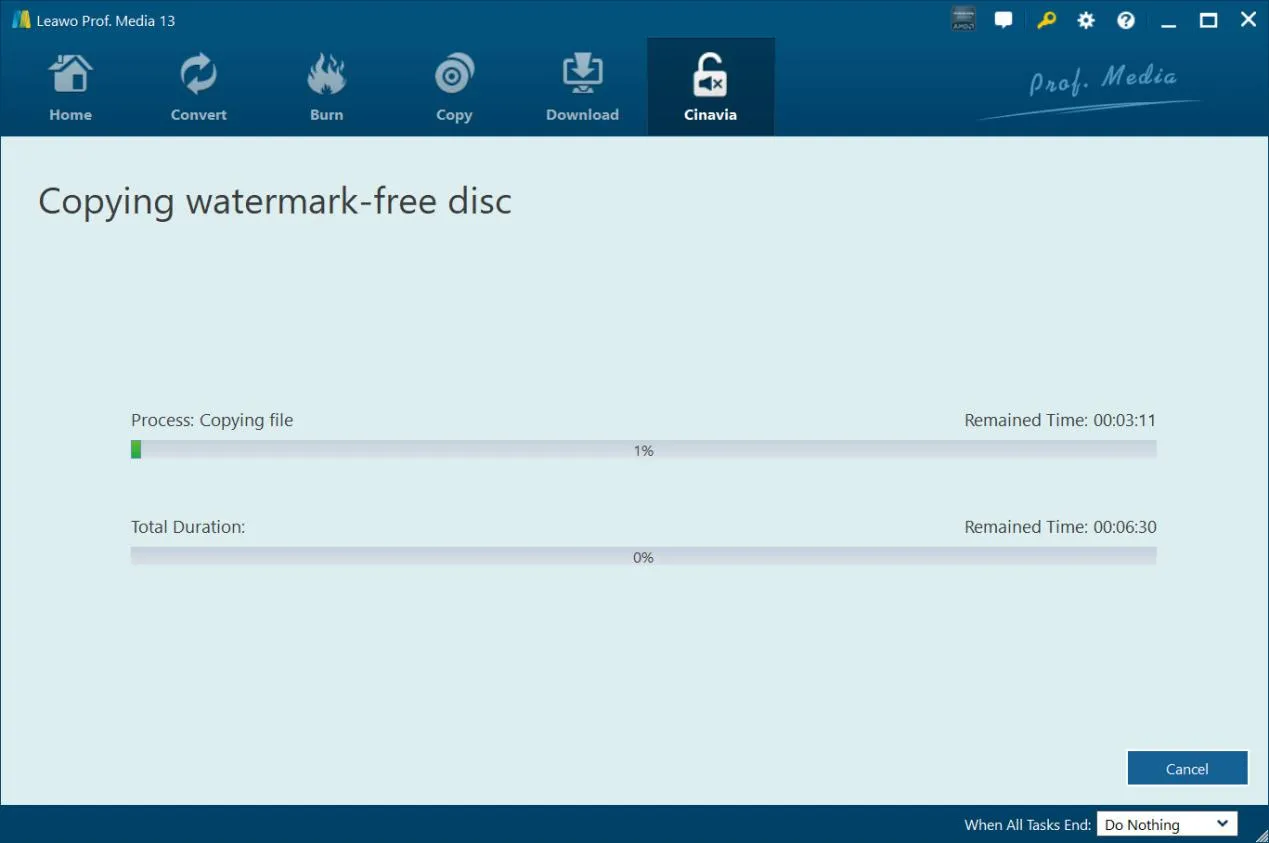Open help via question mark icon
Screen dimensions: 1269x843
pyautogui.click(x=1126, y=20)
